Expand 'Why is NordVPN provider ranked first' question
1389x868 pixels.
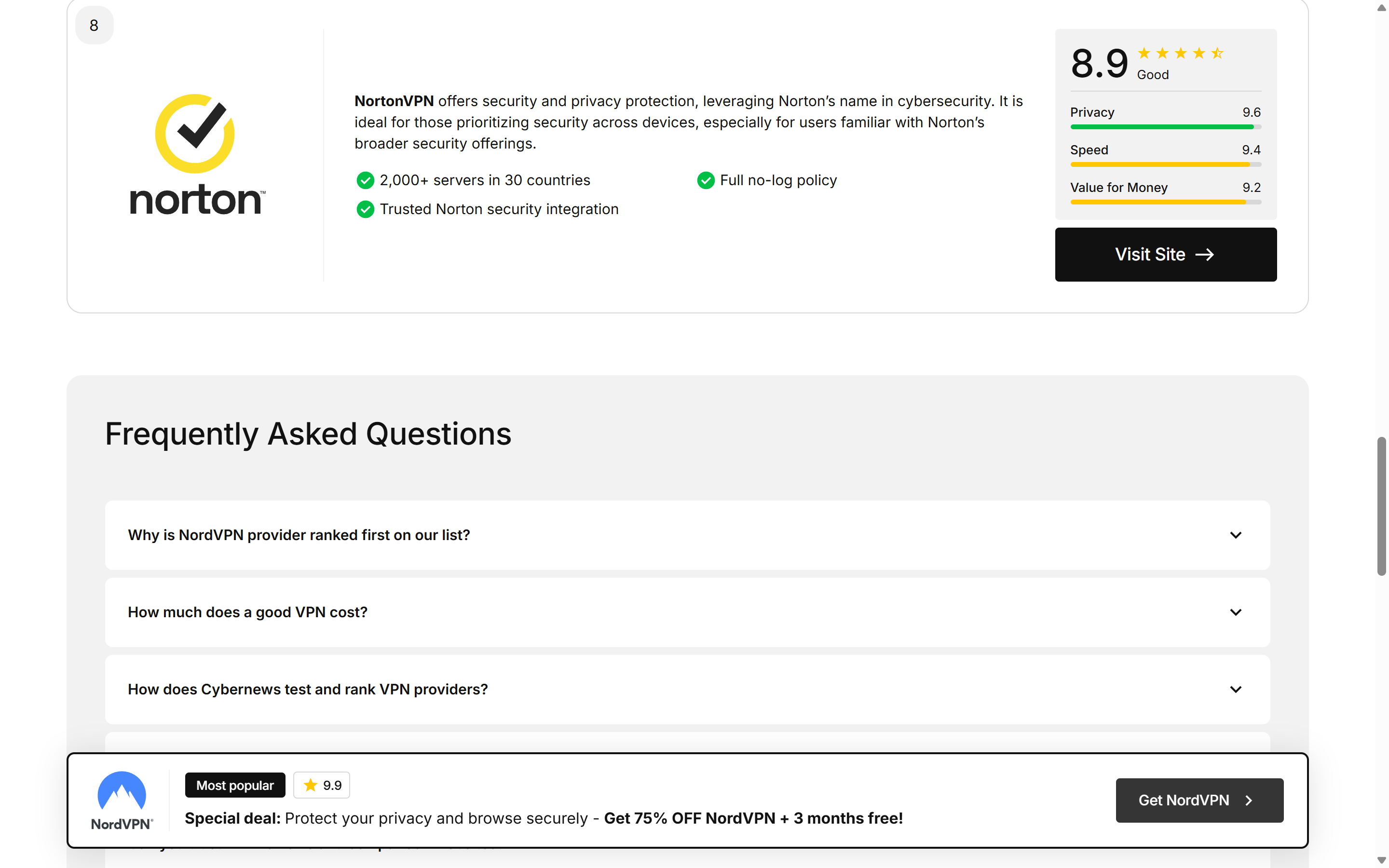687,535
